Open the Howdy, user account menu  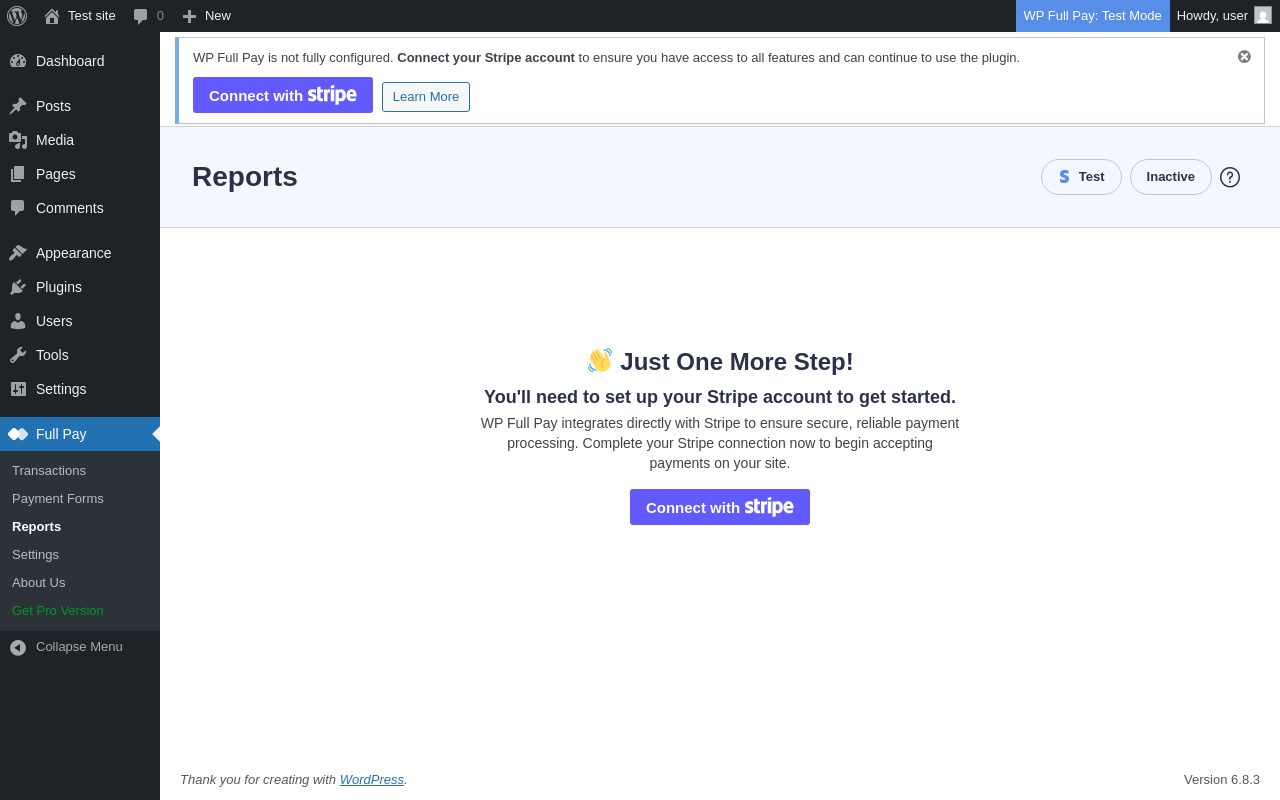click(1225, 16)
